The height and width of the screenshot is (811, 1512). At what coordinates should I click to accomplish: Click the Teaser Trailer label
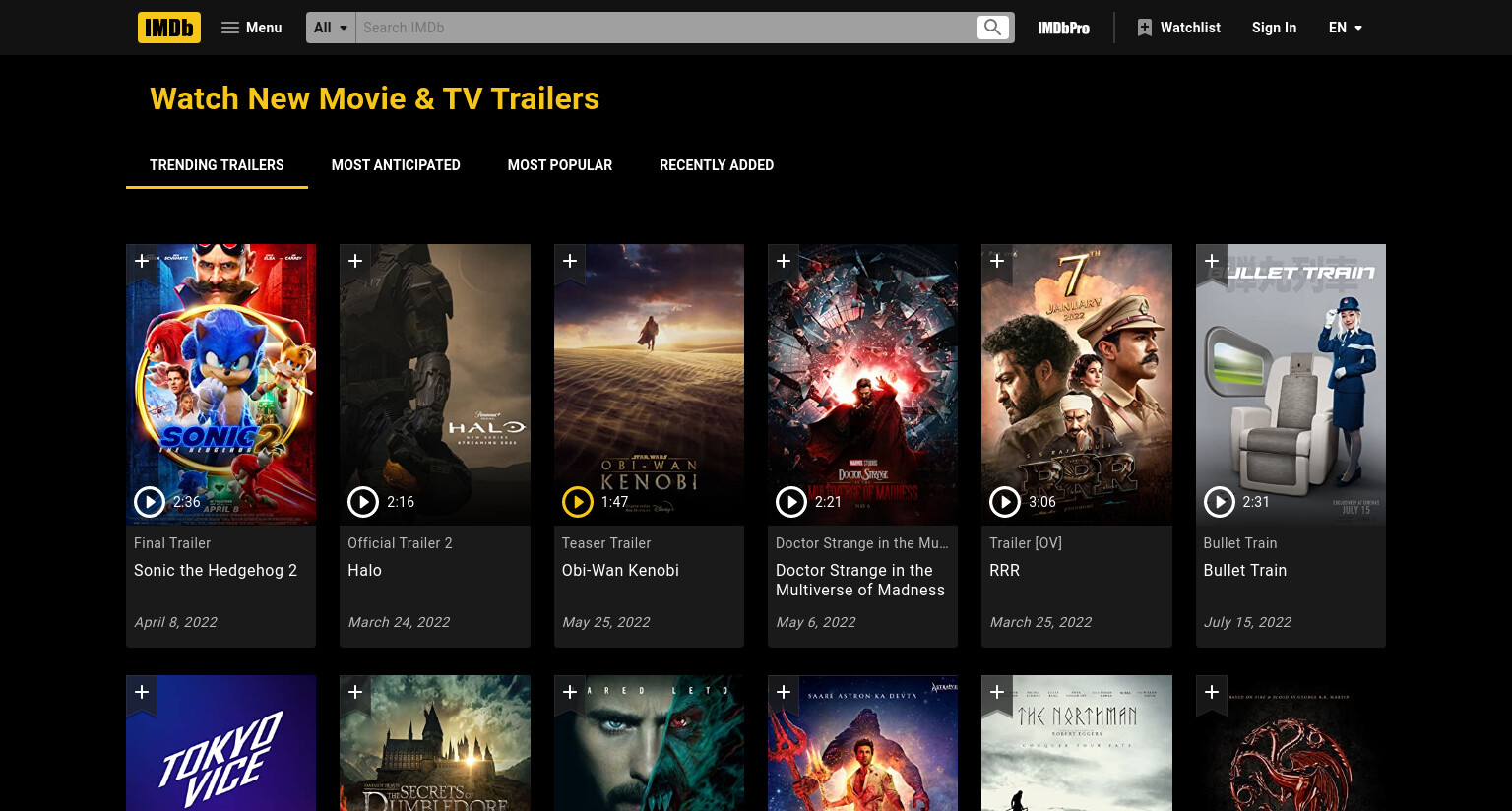[x=606, y=543]
